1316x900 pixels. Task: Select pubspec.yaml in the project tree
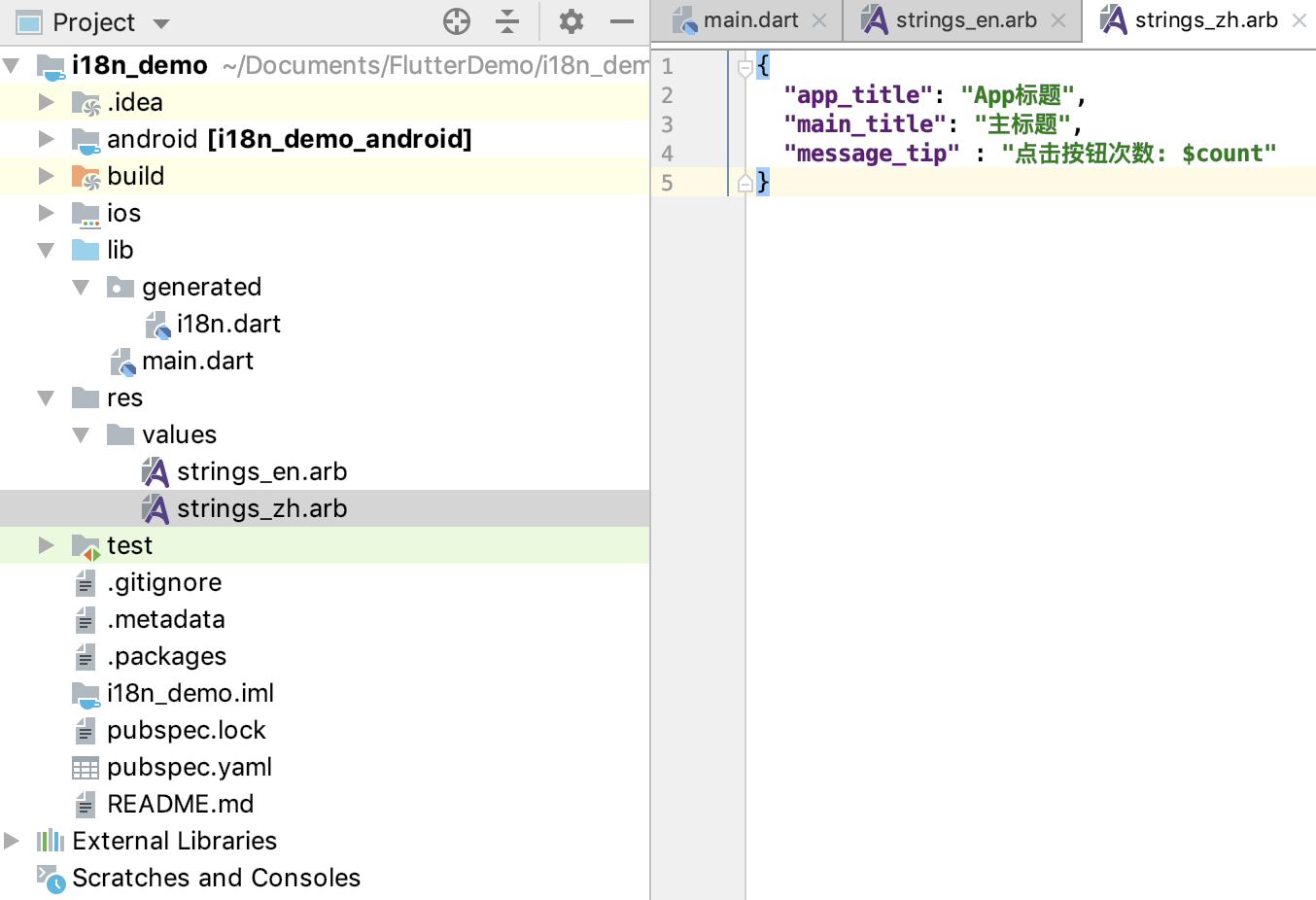[189, 767]
